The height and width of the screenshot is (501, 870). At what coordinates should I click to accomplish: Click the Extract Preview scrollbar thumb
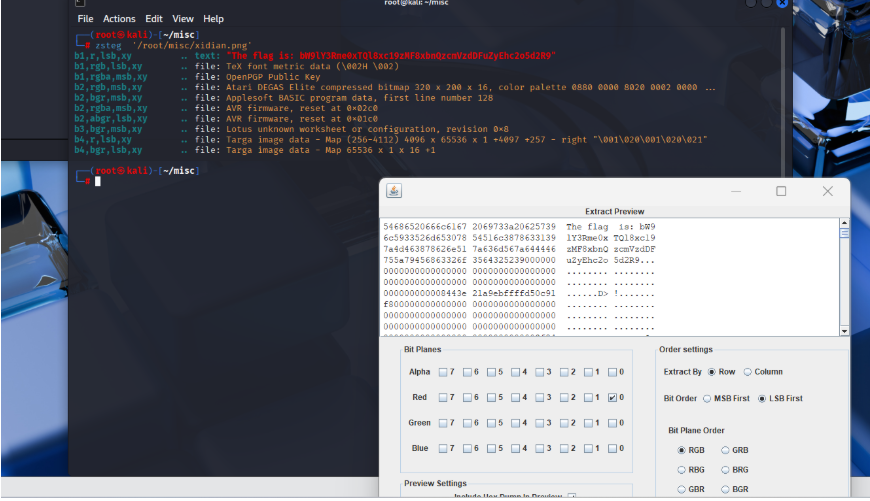point(844,234)
